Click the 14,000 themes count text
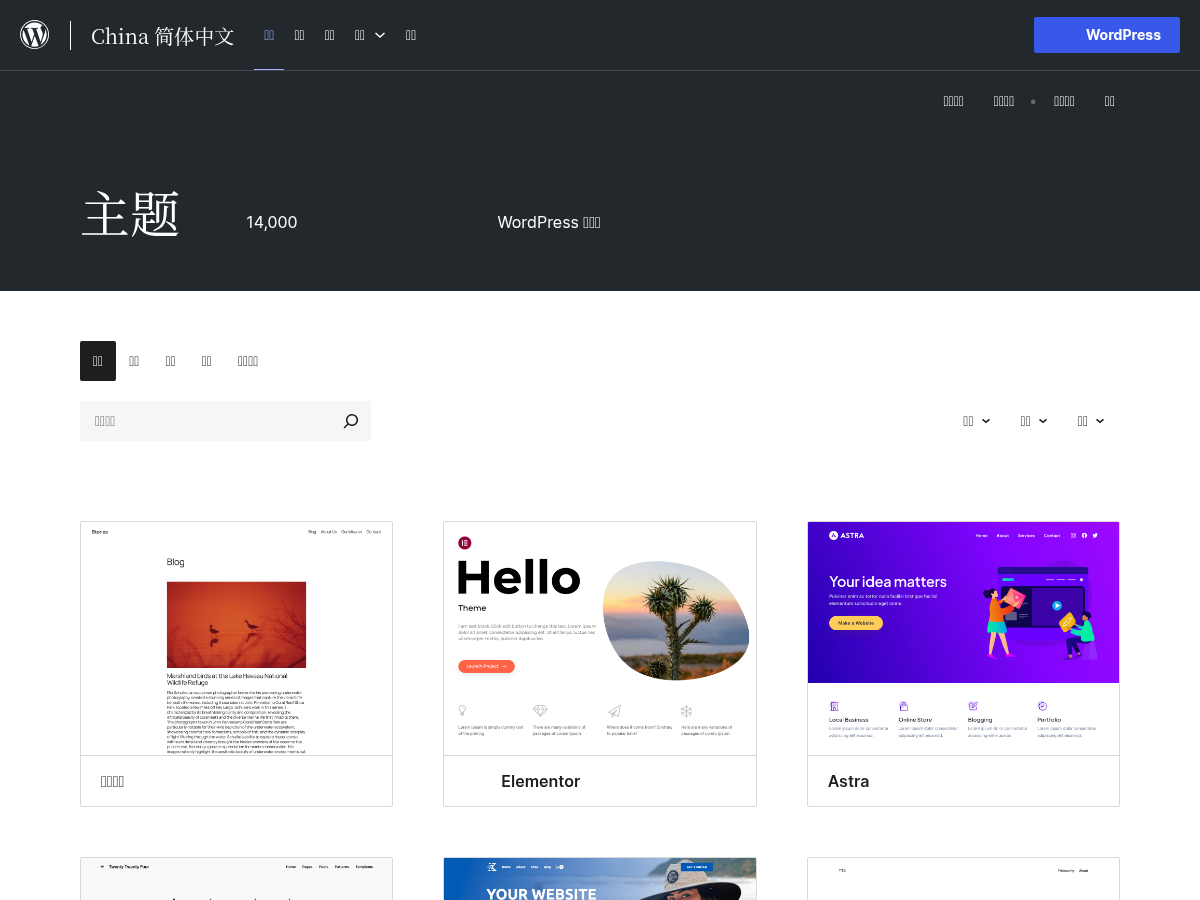This screenshot has height=900, width=1200. (272, 222)
